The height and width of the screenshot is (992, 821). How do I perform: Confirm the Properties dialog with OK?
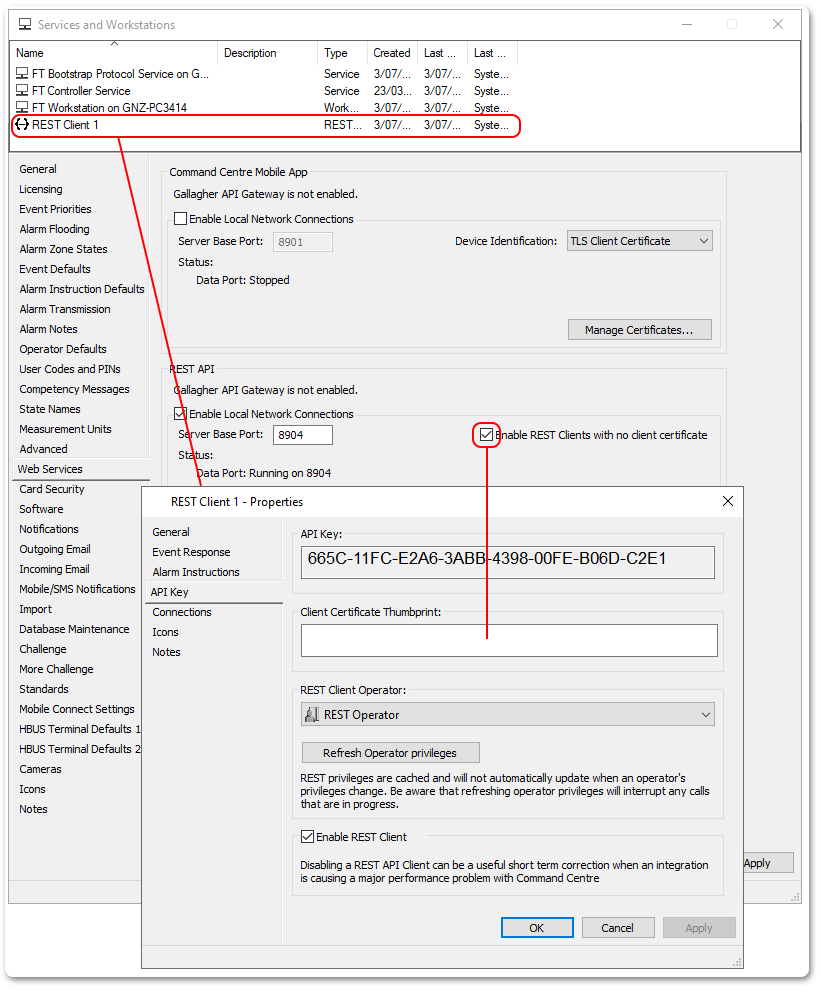click(x=537, y=928)
